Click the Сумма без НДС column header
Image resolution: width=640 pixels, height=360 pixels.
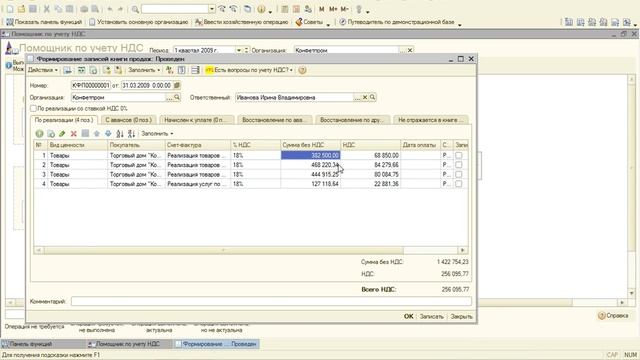click(x=310, y=145)
